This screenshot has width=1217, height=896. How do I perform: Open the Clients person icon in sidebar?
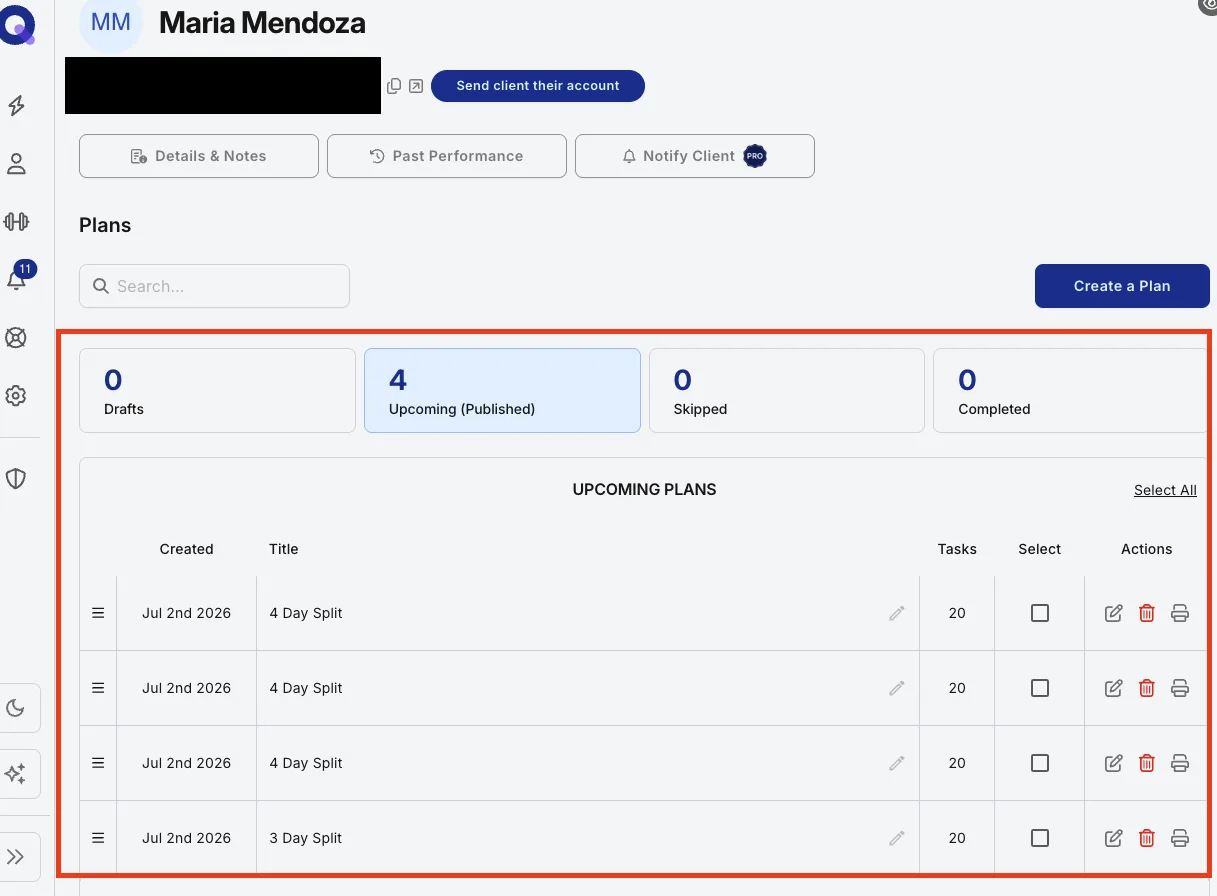[16, 164]
